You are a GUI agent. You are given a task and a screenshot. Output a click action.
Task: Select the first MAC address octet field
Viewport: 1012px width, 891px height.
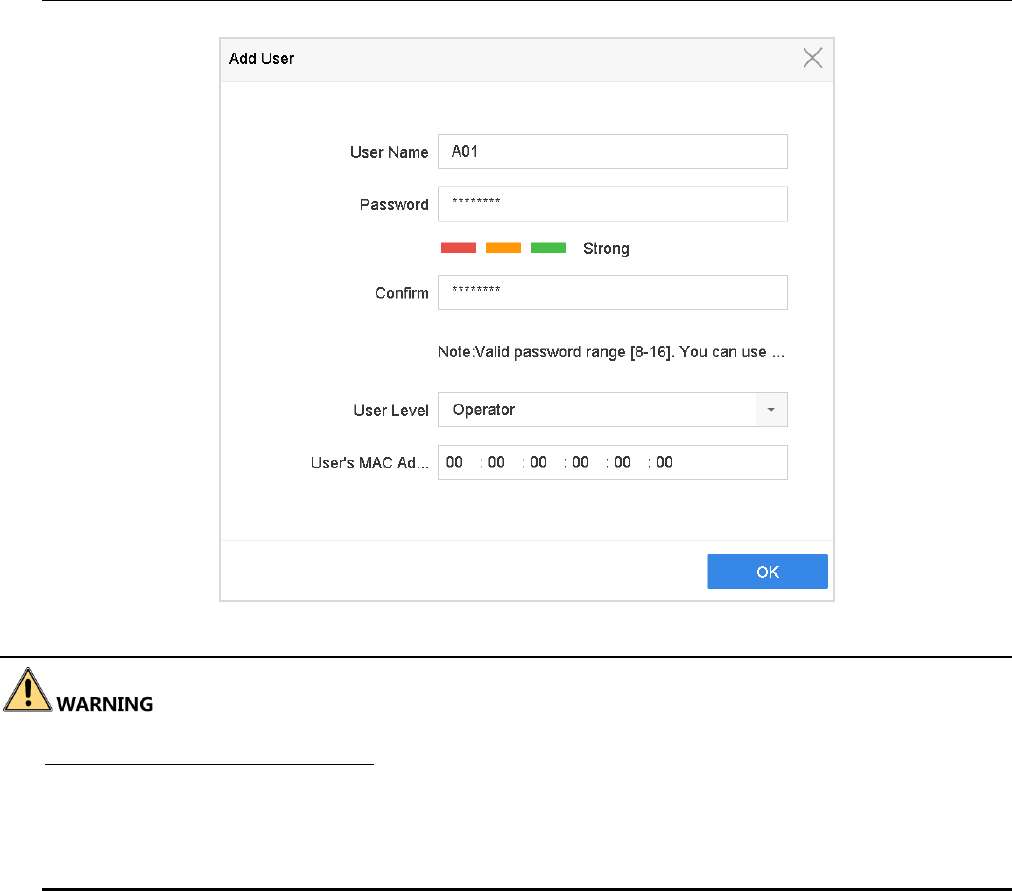(455, 463)
